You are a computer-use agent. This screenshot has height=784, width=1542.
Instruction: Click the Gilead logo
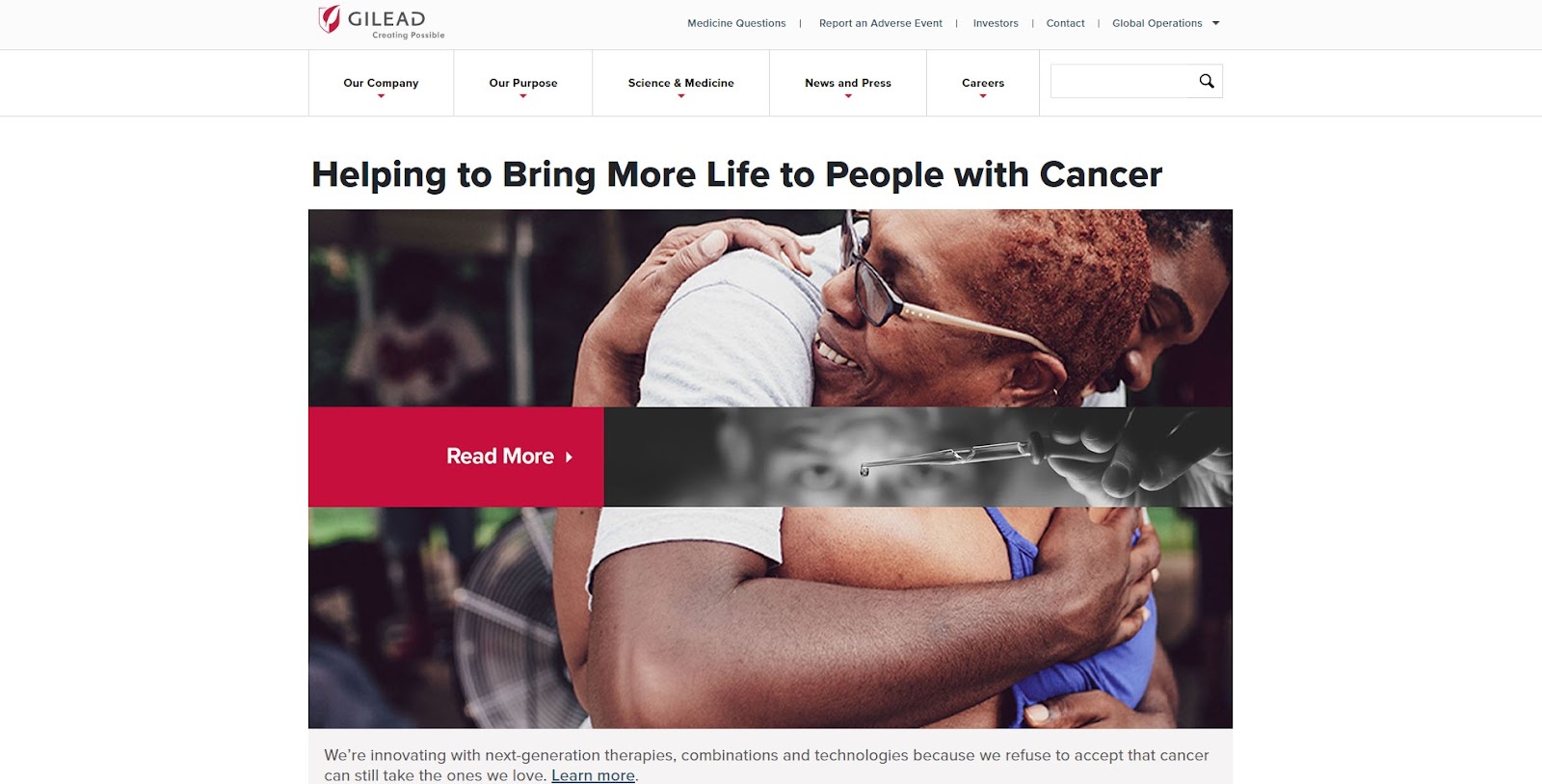coord(382,22)
